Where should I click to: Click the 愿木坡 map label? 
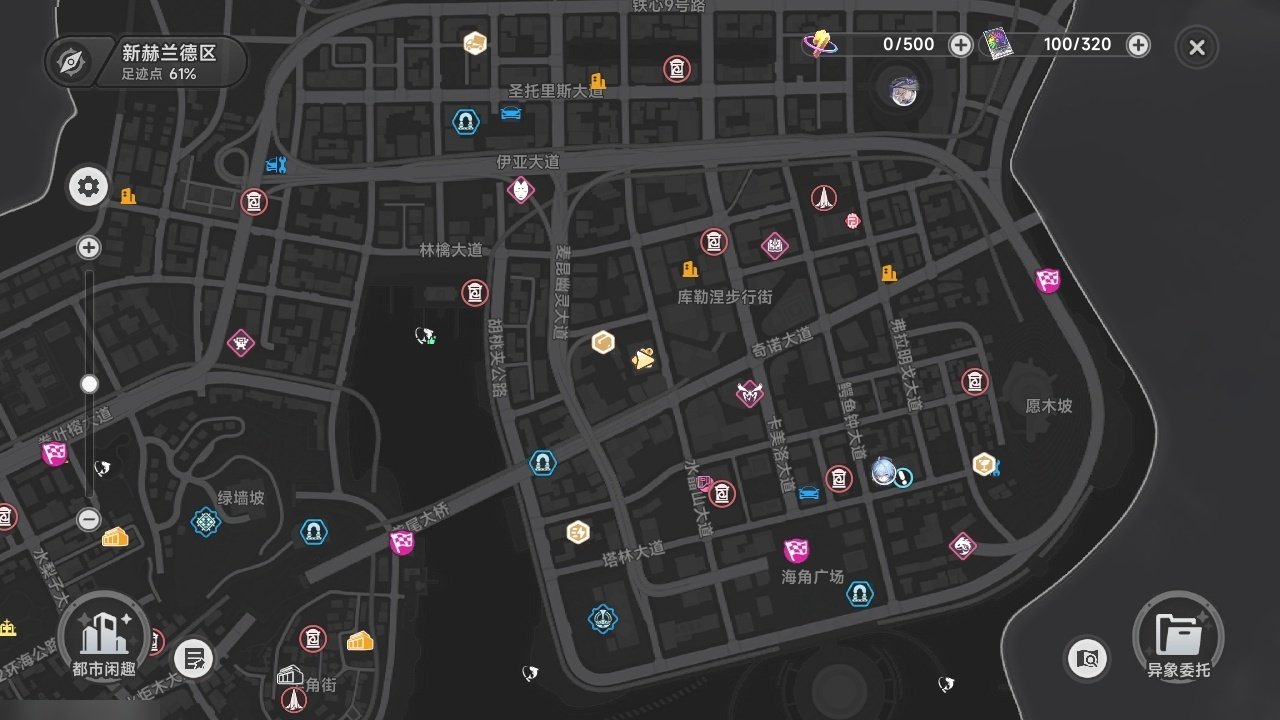point(1049,406)
